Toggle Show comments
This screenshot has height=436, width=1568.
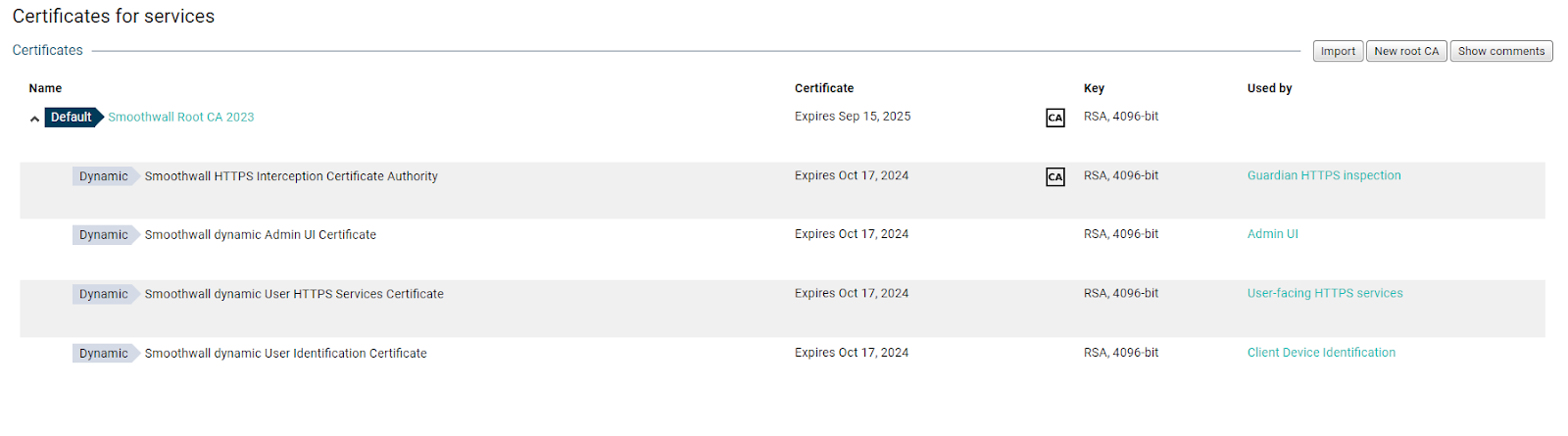(1500, 51)
